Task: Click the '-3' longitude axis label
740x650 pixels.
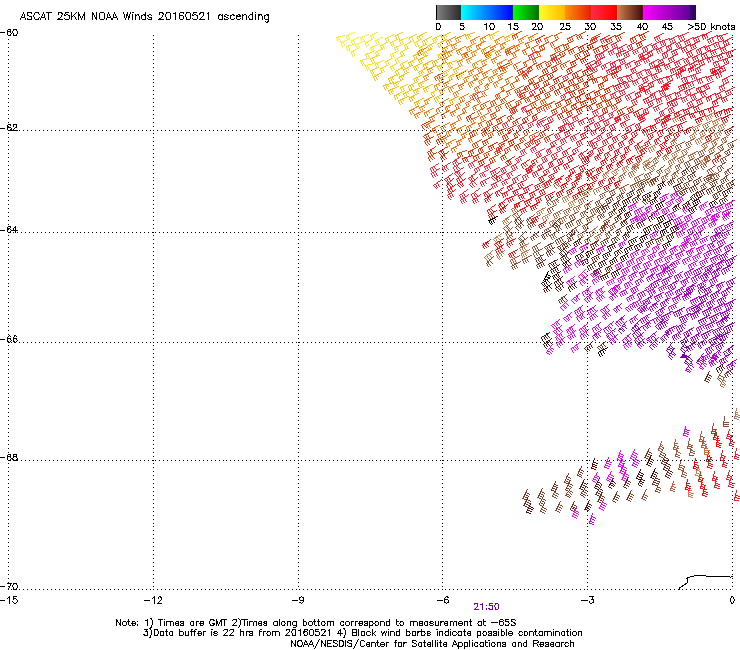Action: [587, 600]
